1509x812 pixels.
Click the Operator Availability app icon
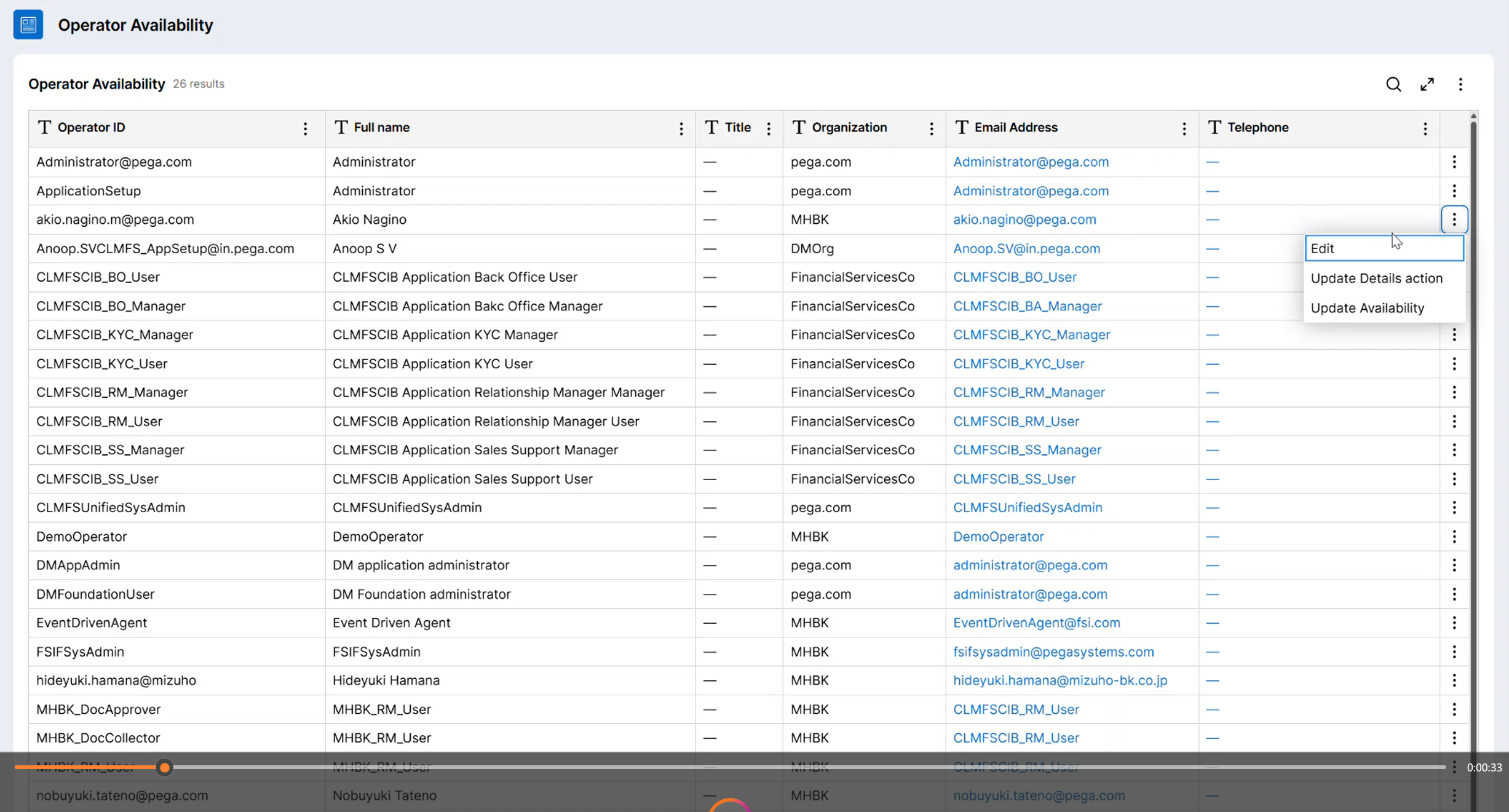pyautogui.click(x=28, y=25)
